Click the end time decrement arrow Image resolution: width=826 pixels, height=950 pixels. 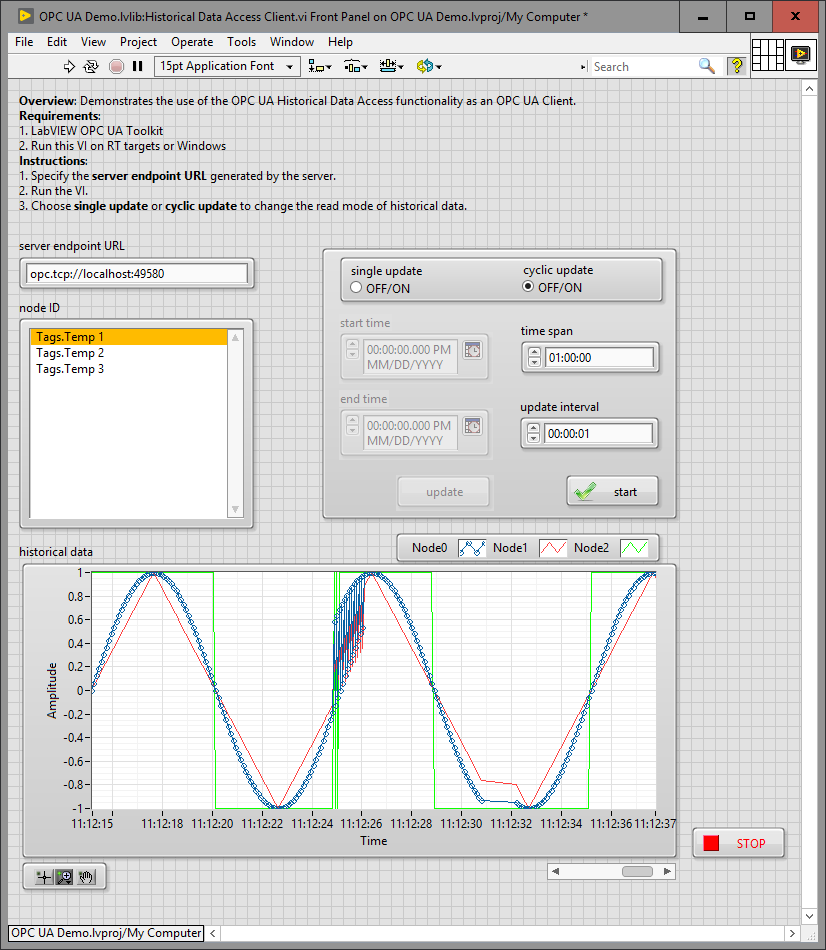pyautogui.click(x=352, y=430)
